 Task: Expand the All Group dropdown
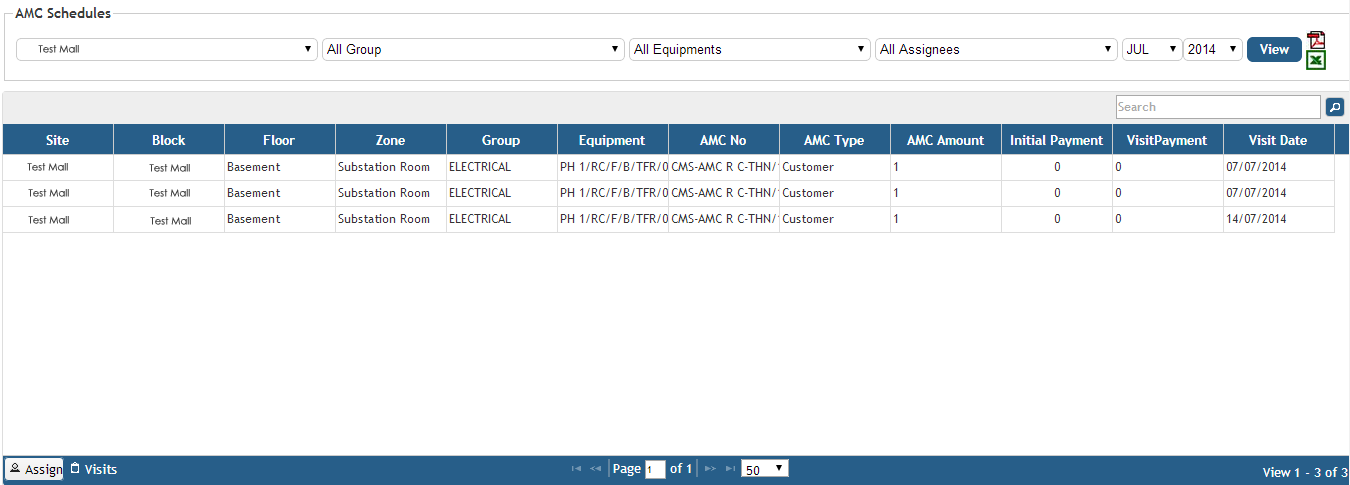[473, 49]
